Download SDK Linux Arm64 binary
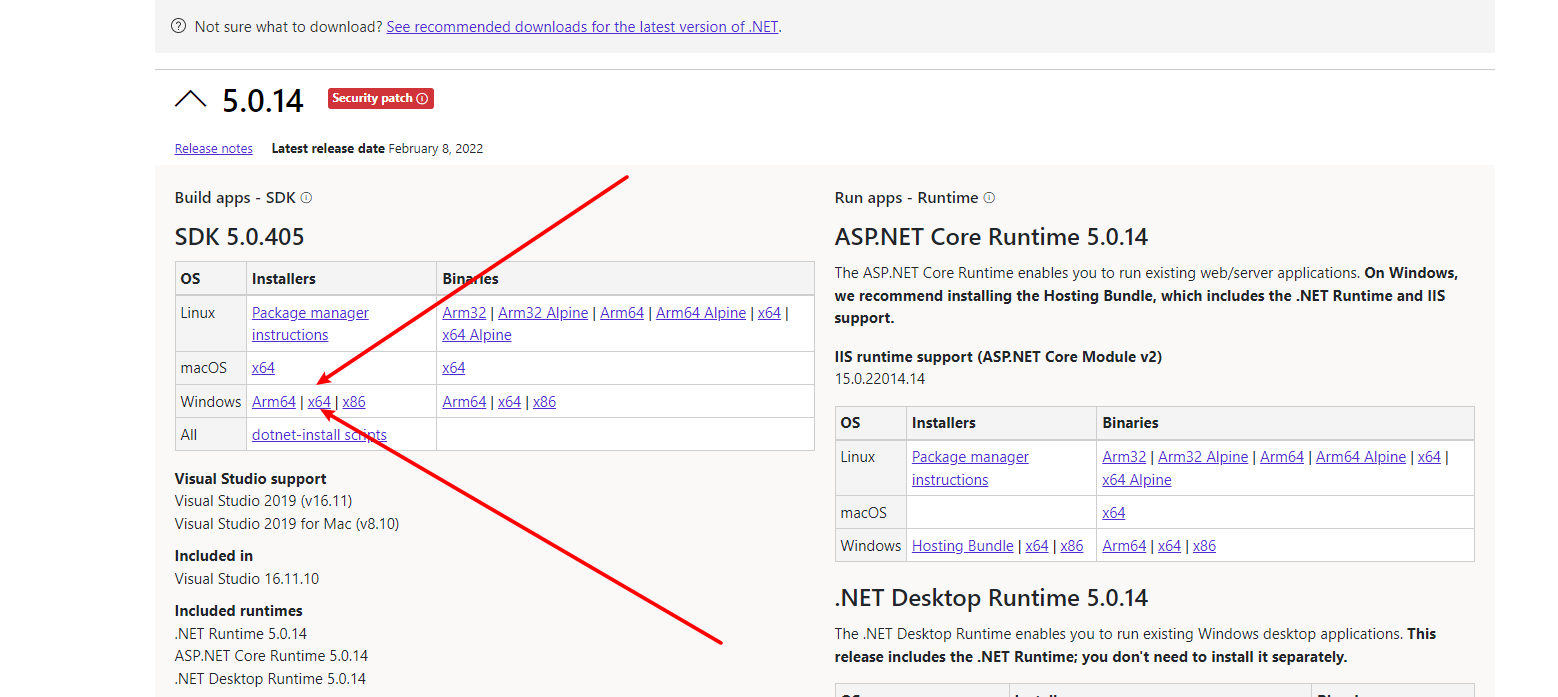Viewport: 1558px width, 697px height. point(622,313)
